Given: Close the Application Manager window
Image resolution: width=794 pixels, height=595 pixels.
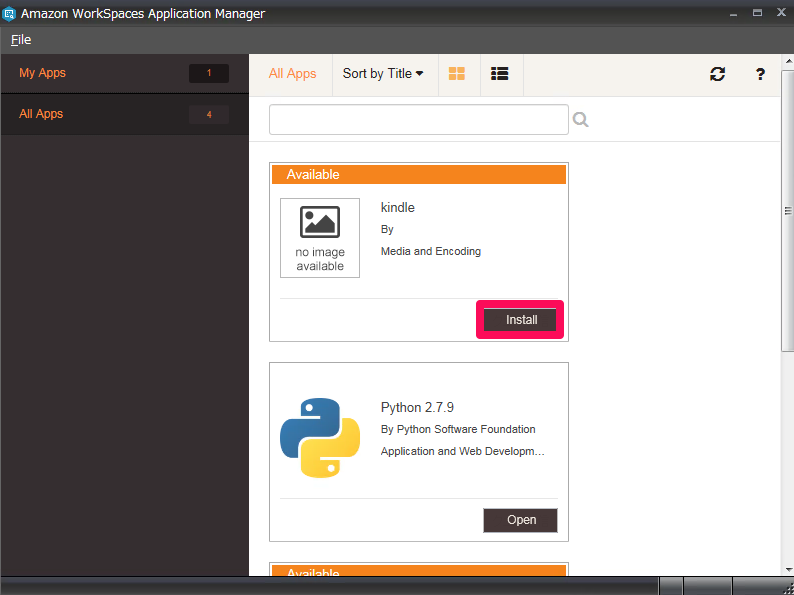Looking at the screenshot, I should click(x=781, y=13).
